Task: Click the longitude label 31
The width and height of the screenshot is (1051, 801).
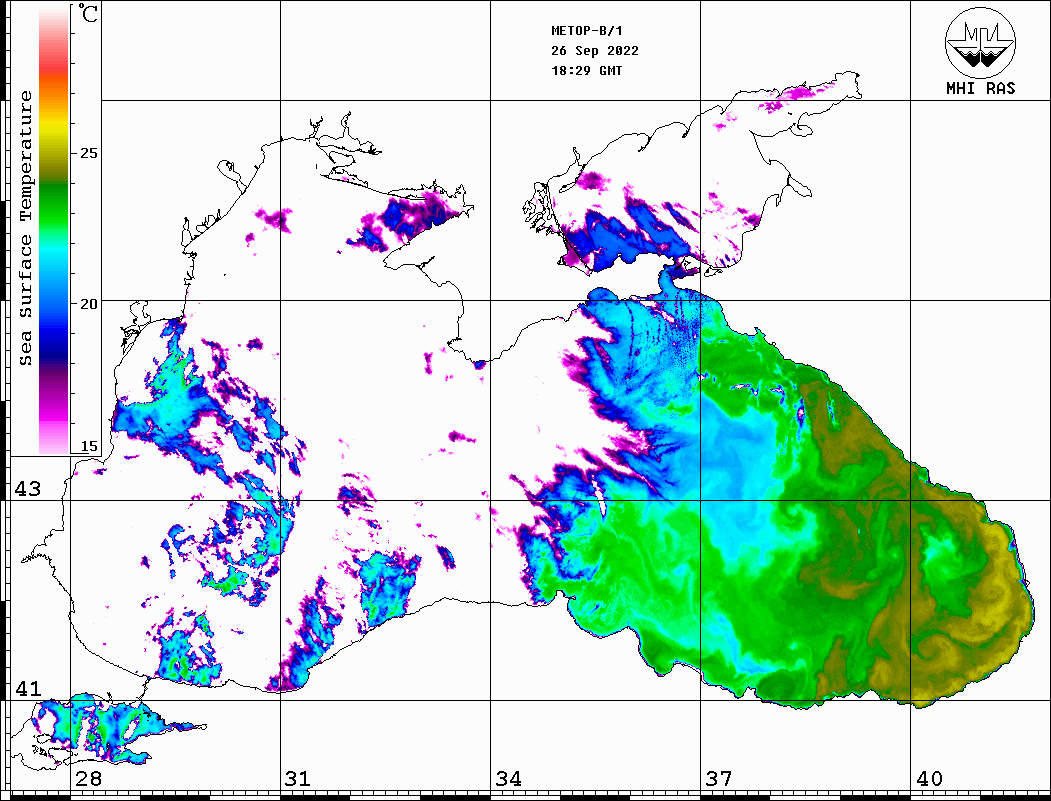Action: [x=298, y=778]
